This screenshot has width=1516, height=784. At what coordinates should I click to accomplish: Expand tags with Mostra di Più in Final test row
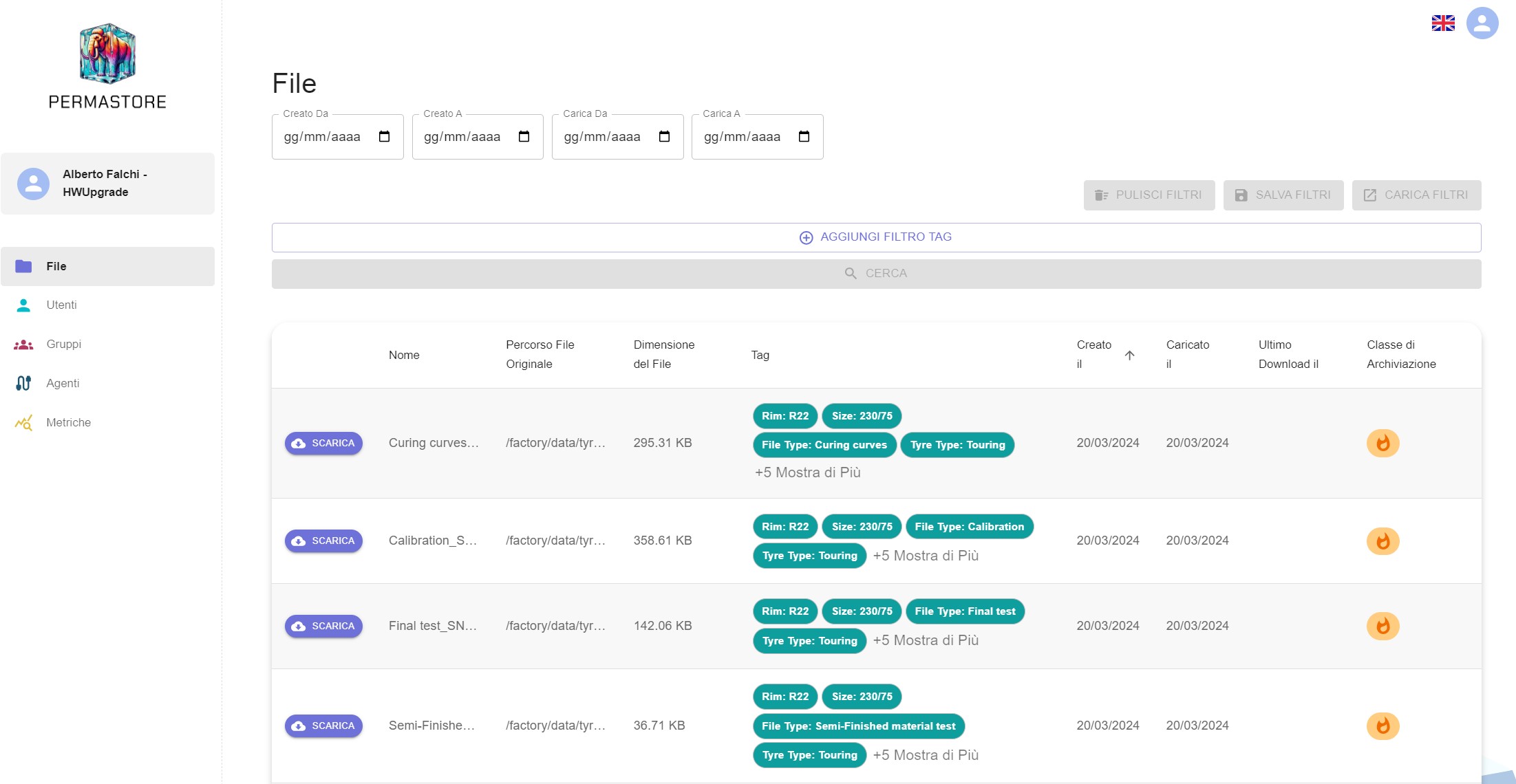coord(926,640)
